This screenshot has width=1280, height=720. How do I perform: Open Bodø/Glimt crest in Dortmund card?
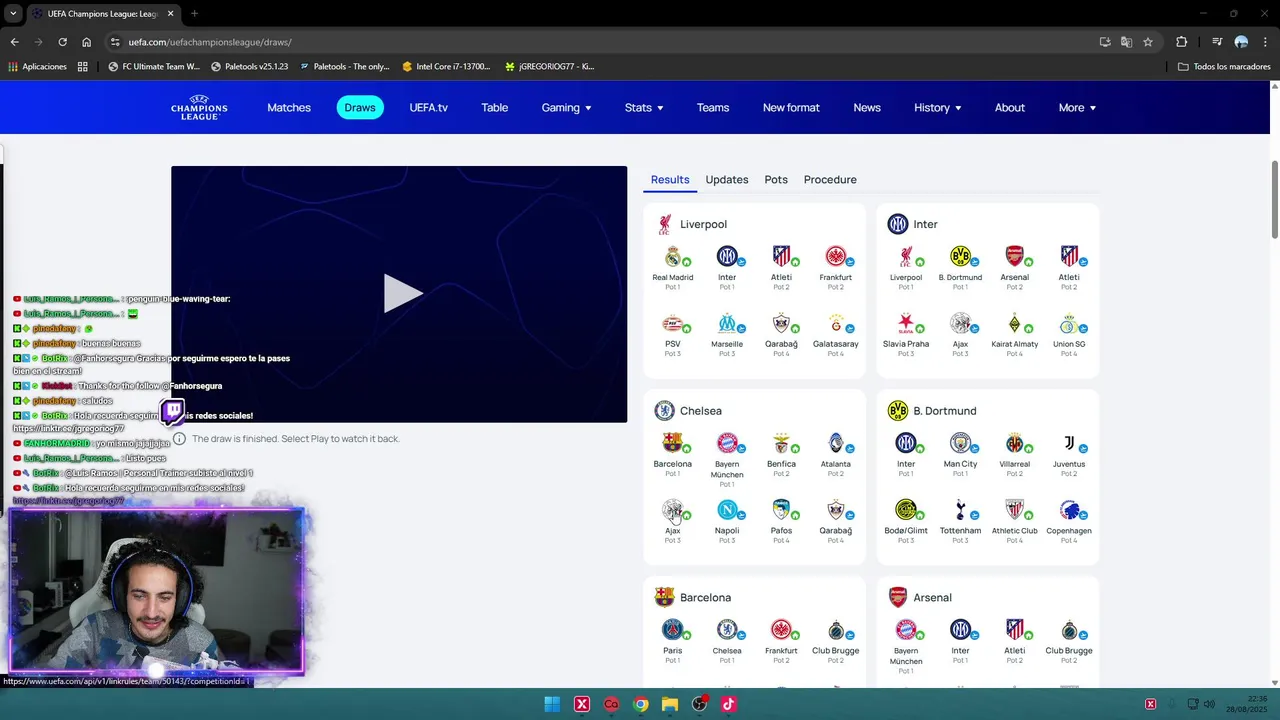point(906,510)
